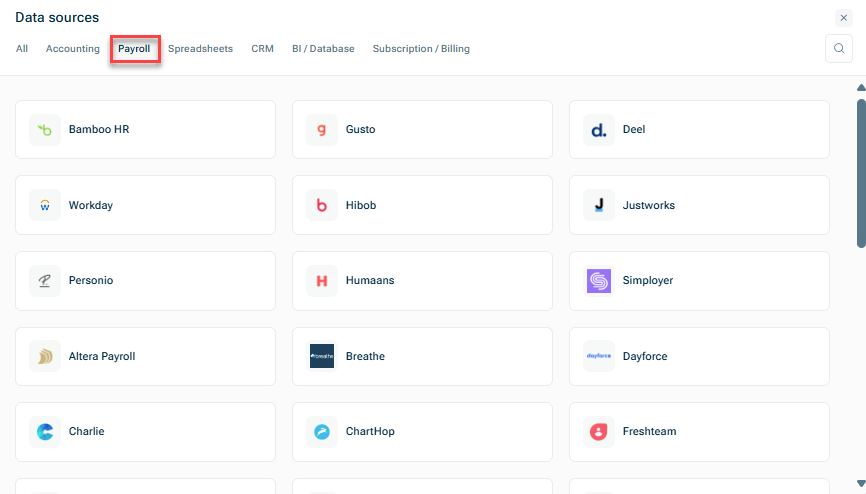The height and width of the screenshot is (494, 866).
Task: Select the ChartHop logo icon
Action: (322, 432)
